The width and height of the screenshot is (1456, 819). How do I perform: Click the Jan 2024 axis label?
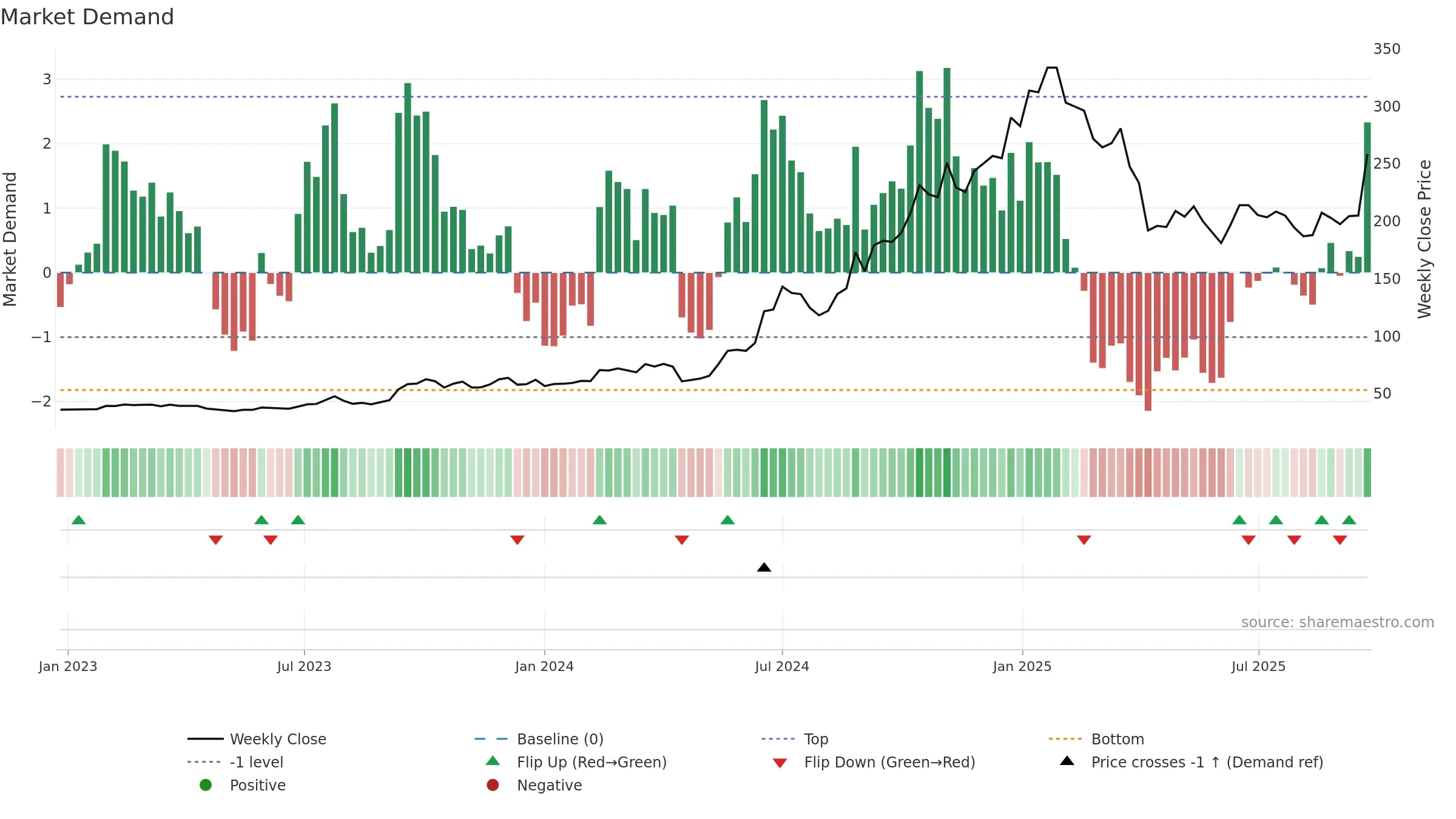pyautogui.click(x=545, y=666)
